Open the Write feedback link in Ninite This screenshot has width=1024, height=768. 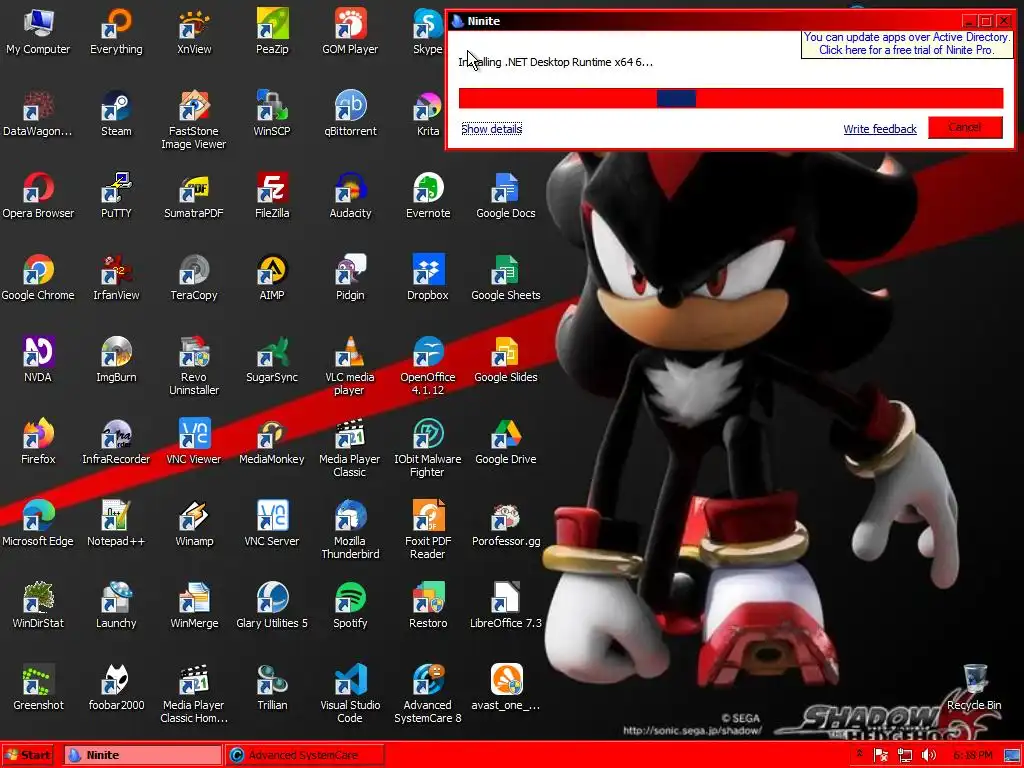pos(880,129)
